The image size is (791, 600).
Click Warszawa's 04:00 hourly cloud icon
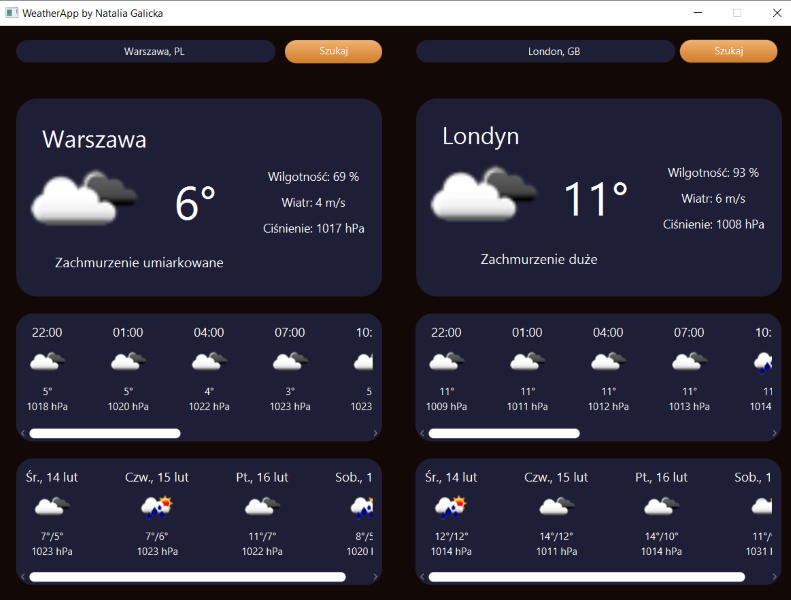[209, 362]
